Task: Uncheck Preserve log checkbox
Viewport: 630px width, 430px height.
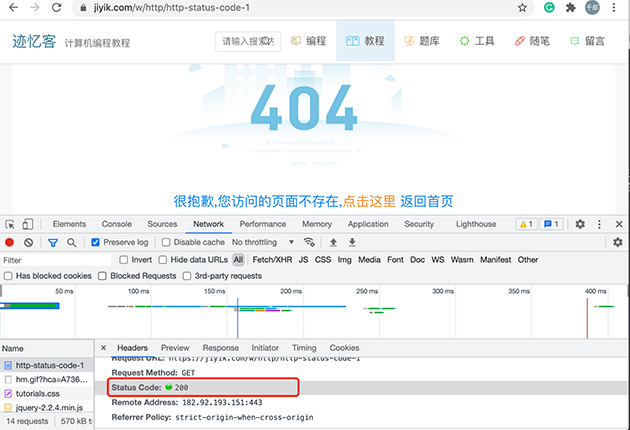Action: tap(95, 242)
